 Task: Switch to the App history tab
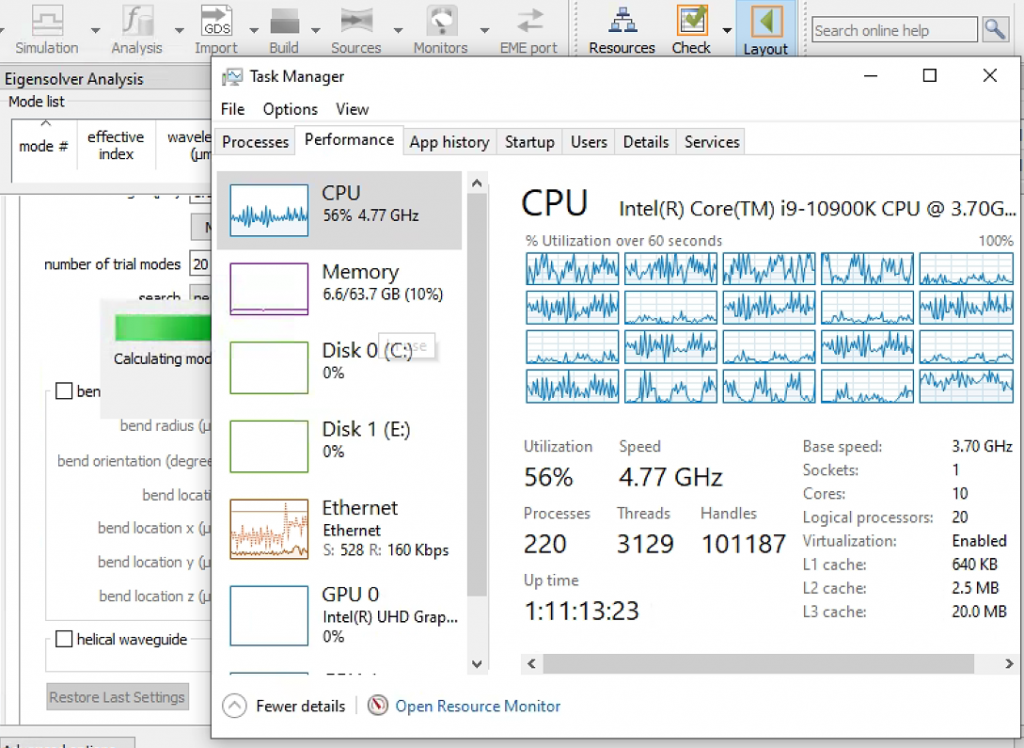449,142
